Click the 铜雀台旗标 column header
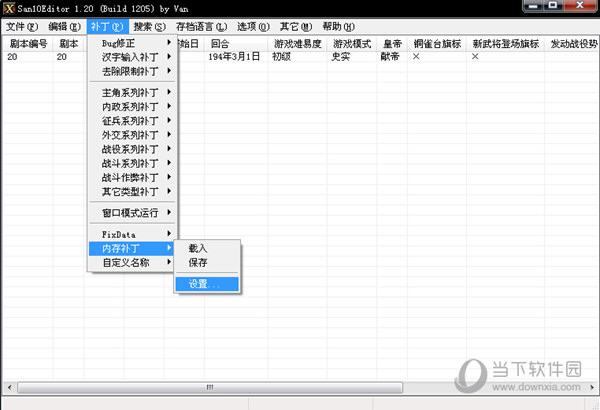600x410 pixels. click(437, 44)
